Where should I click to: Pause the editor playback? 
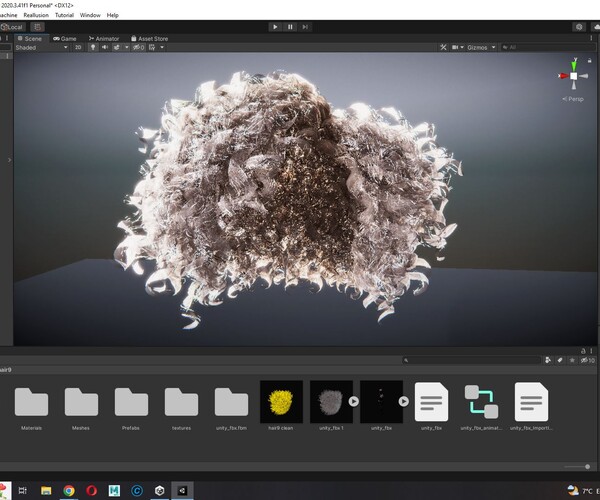pyautogui.click(x=290, y=27)
